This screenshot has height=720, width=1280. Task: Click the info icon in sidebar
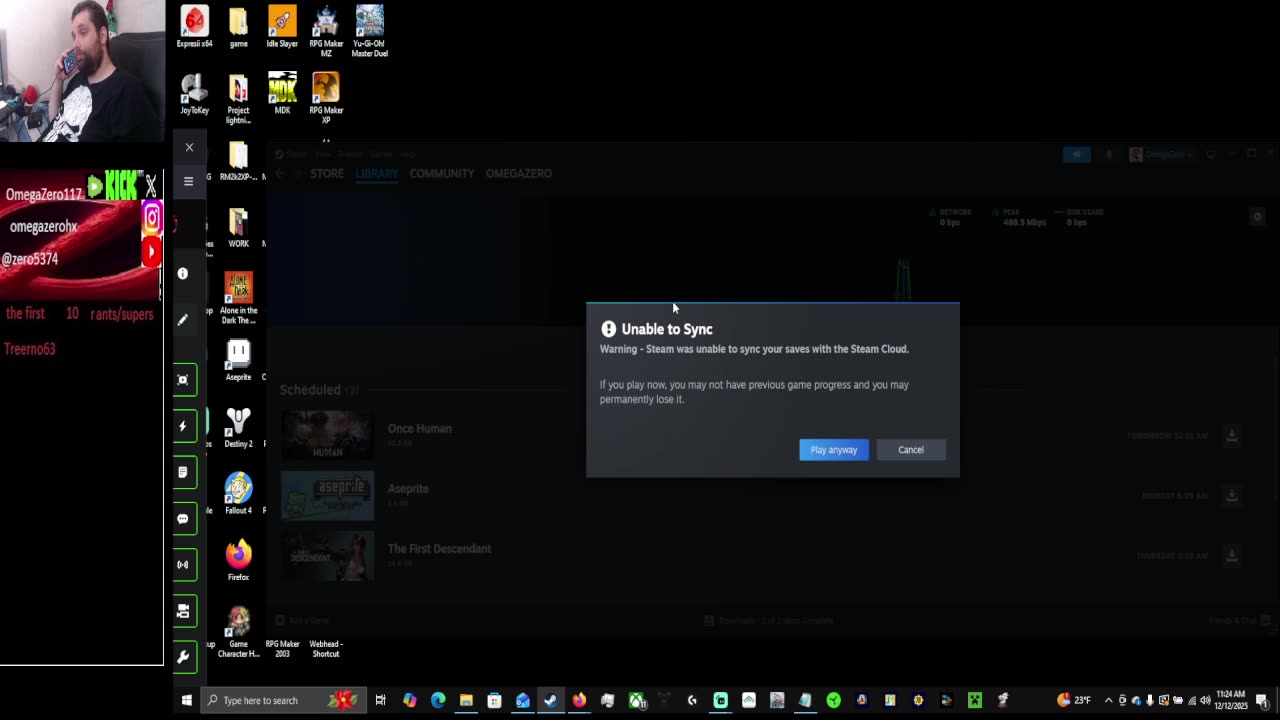tap(183, 273)
